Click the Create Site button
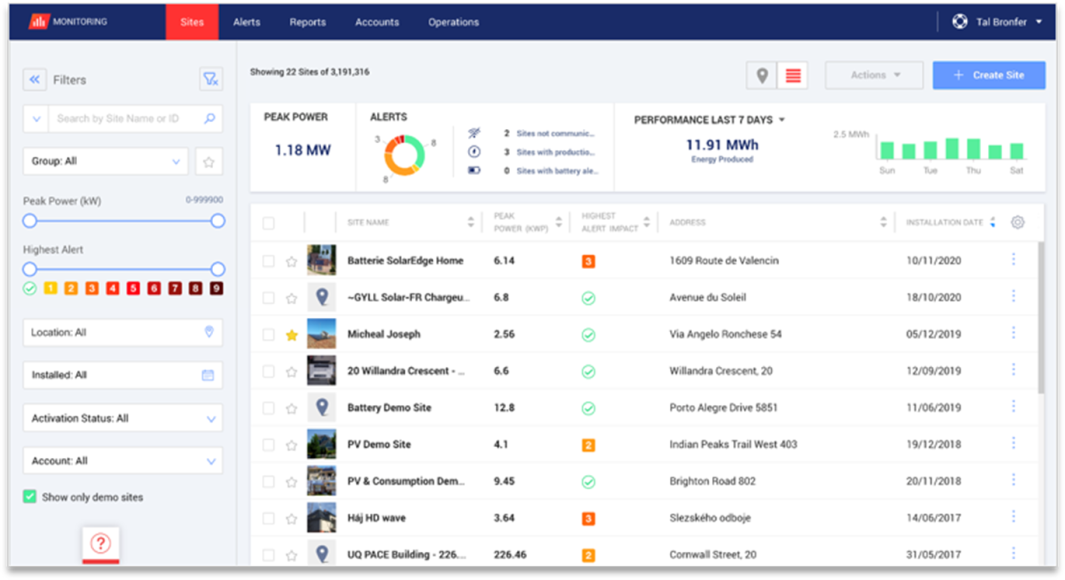 click(988, 75)
